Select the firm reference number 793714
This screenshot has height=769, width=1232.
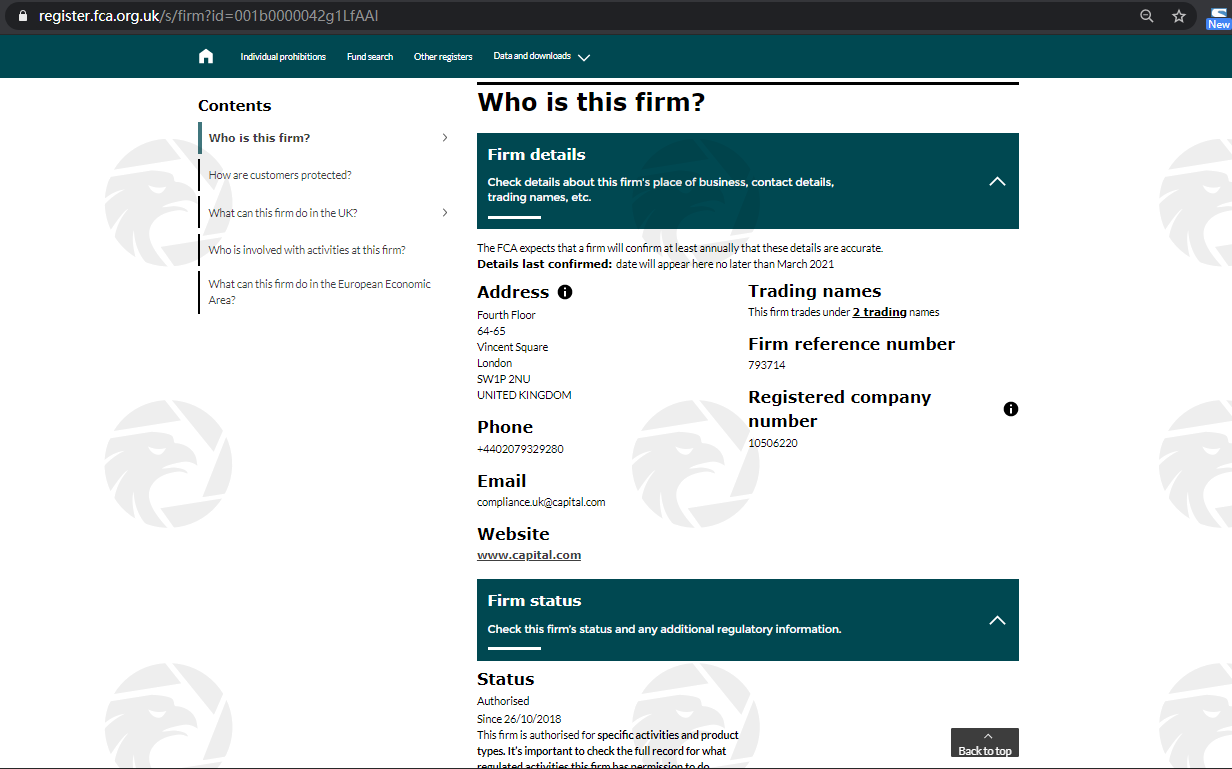click(x=767, y=365)
